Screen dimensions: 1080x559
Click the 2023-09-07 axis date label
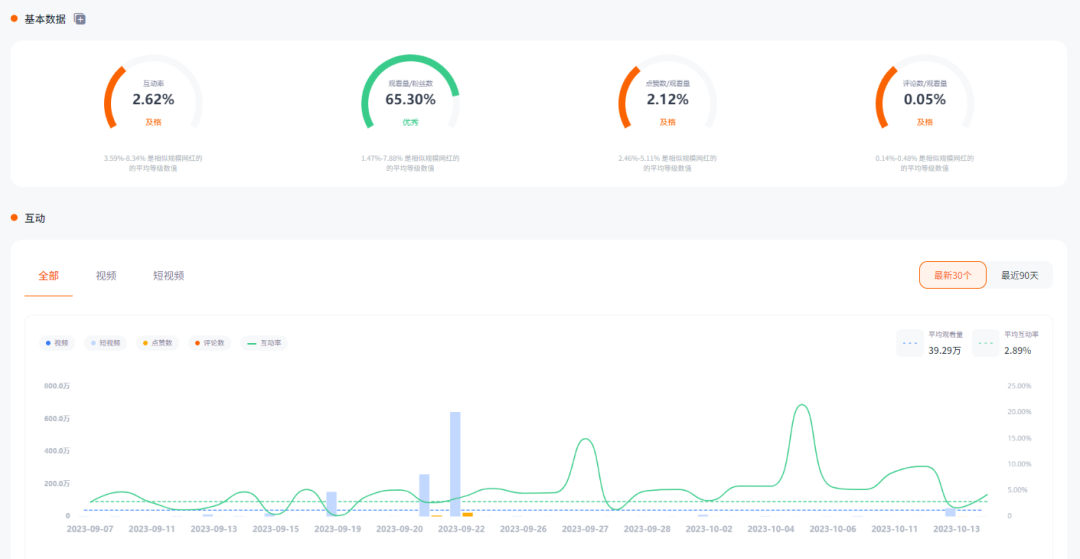(90, 529)
